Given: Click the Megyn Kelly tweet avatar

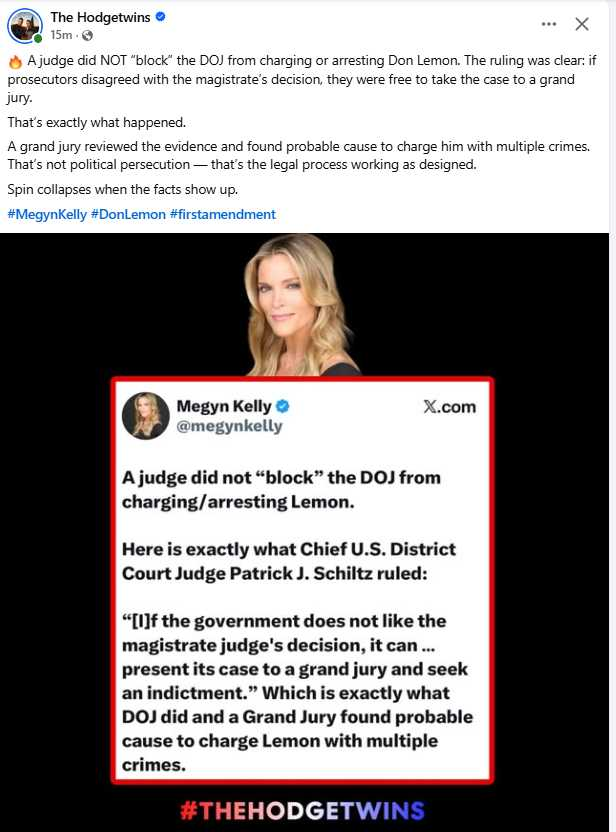Looking at the screenshot, I should [x=145, y=416].
